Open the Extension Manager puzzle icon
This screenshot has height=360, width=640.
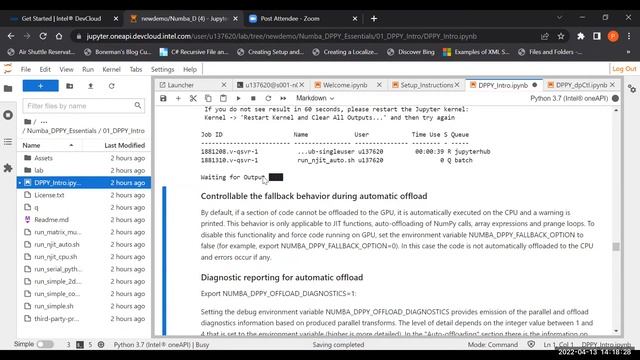[x=8, y=168]
